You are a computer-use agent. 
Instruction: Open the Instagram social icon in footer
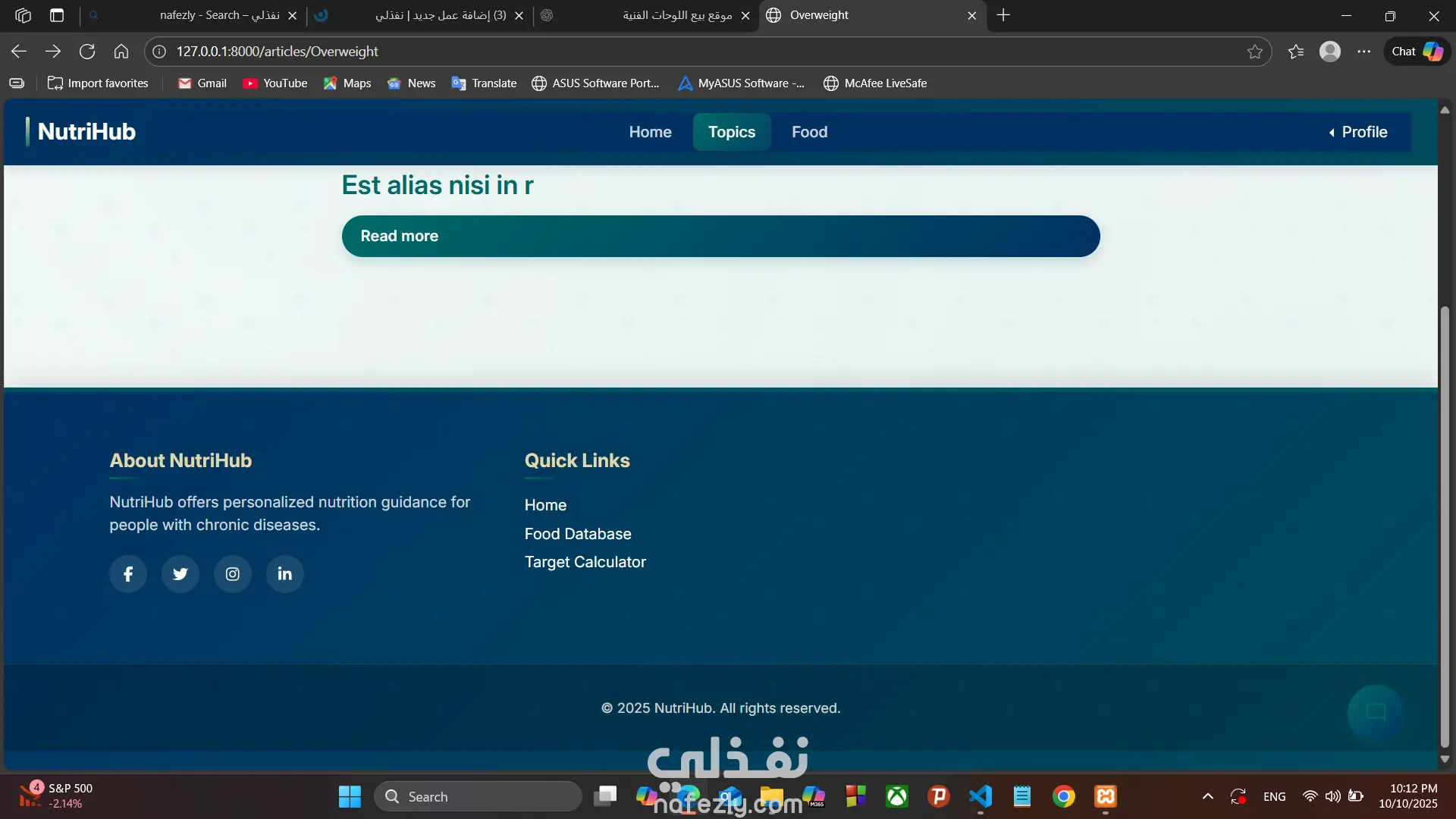233,574
